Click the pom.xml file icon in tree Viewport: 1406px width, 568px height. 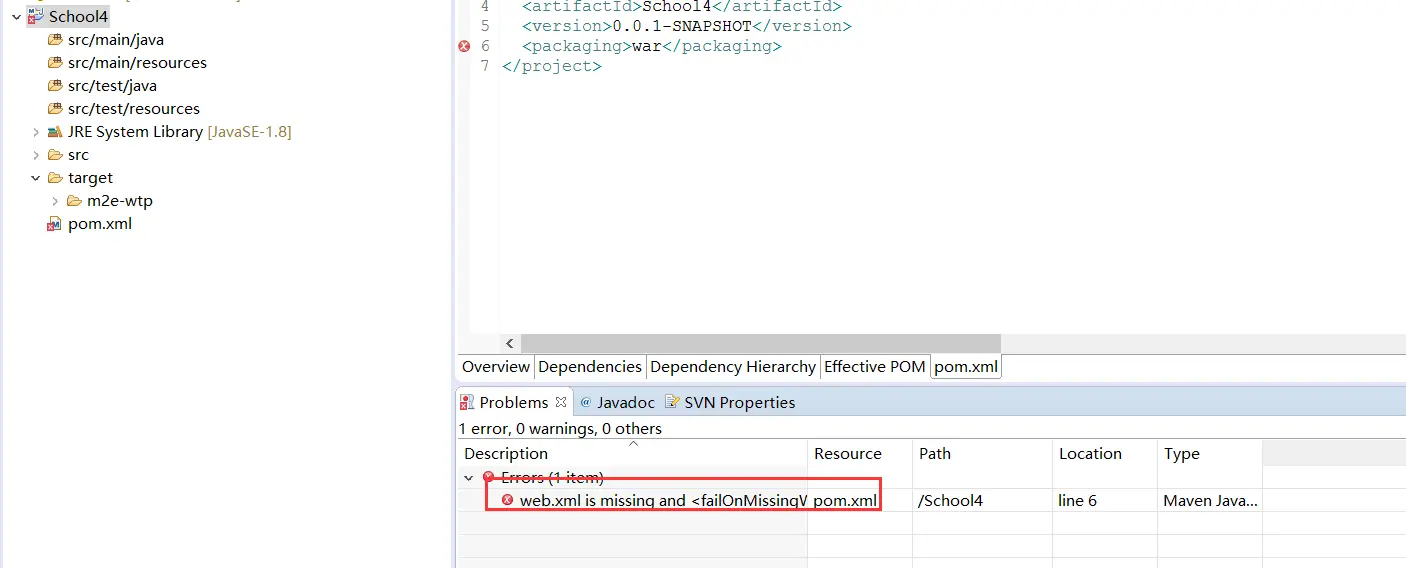pyautogui.click(x=55, y=224)
